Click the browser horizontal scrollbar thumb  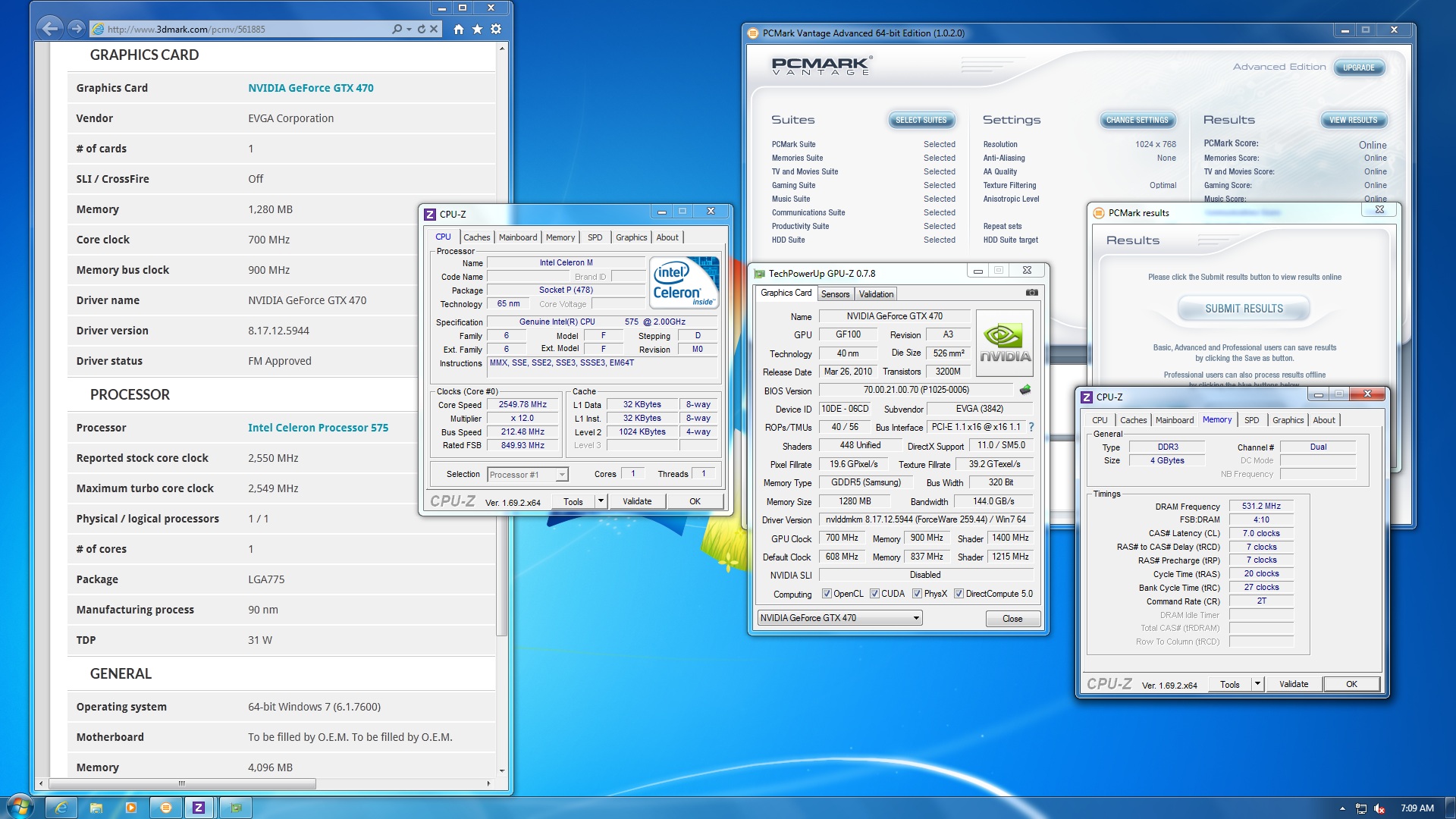click(x=182, y=783)
